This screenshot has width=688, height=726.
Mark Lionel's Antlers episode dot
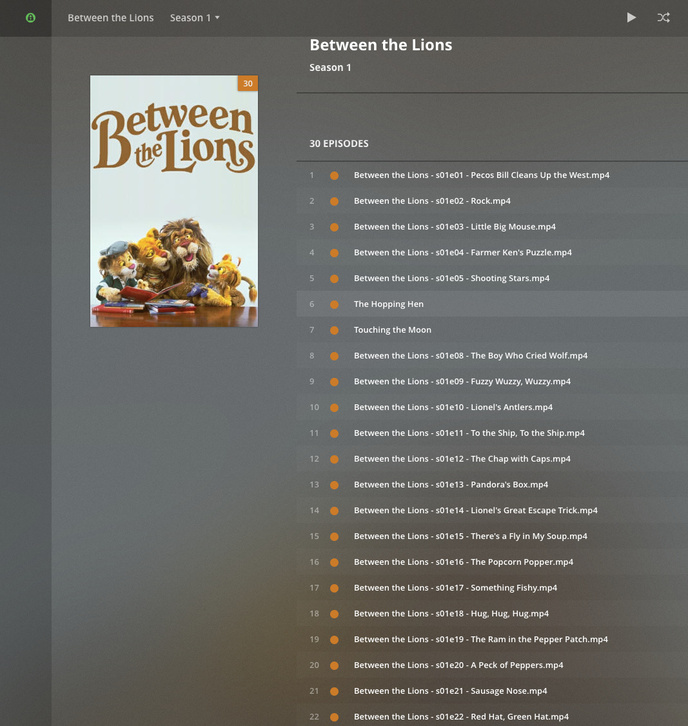coord(334,407)
